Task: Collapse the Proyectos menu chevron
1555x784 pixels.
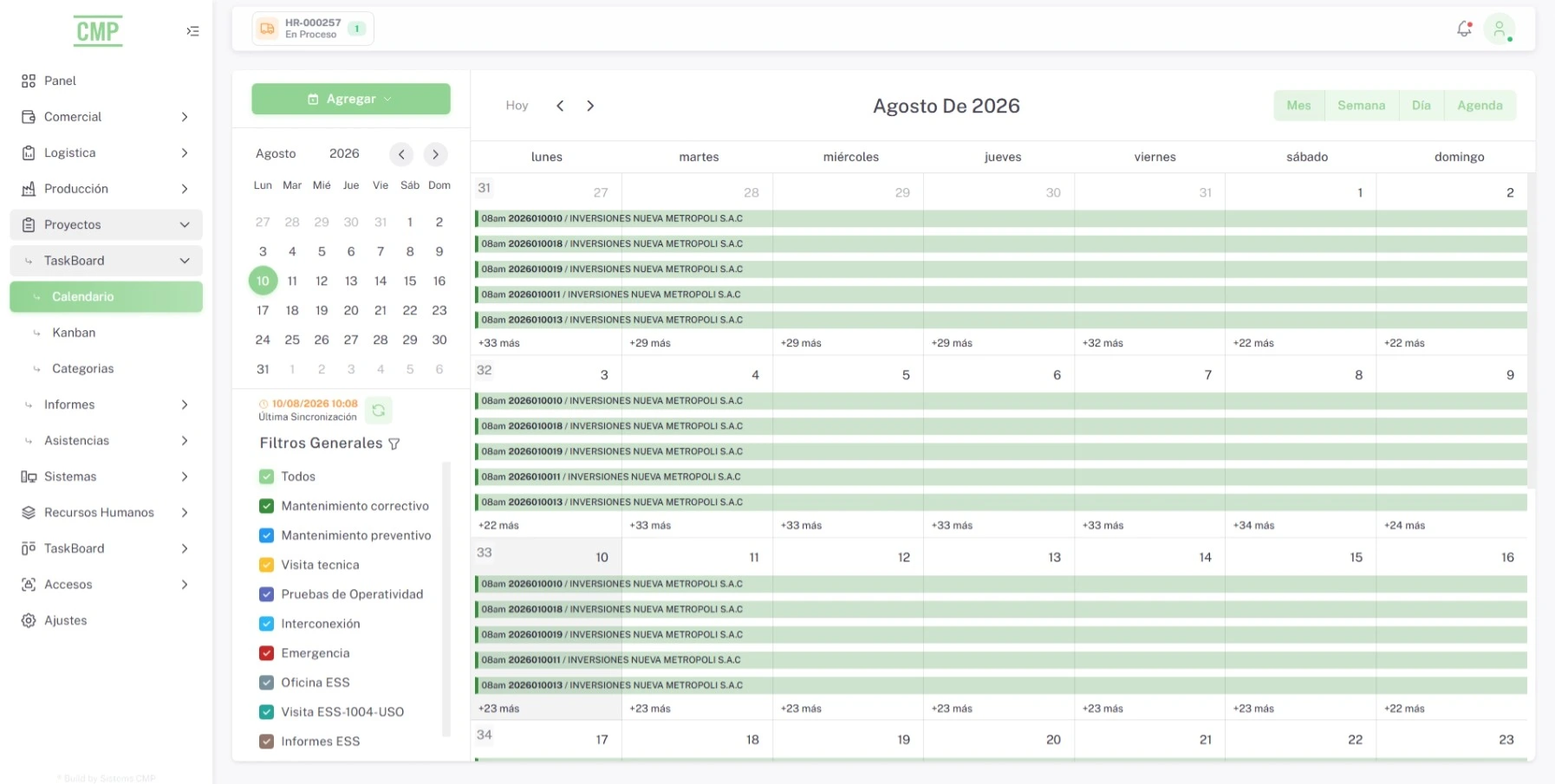Action: (x=185, y=224)
